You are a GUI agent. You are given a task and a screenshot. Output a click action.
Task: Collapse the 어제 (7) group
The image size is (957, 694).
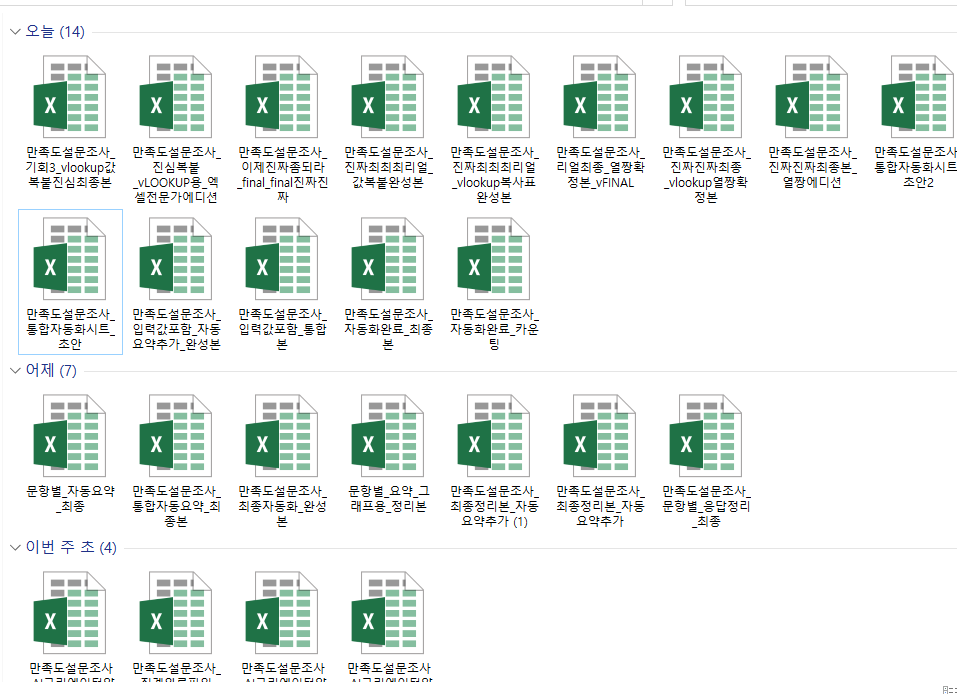14,370
